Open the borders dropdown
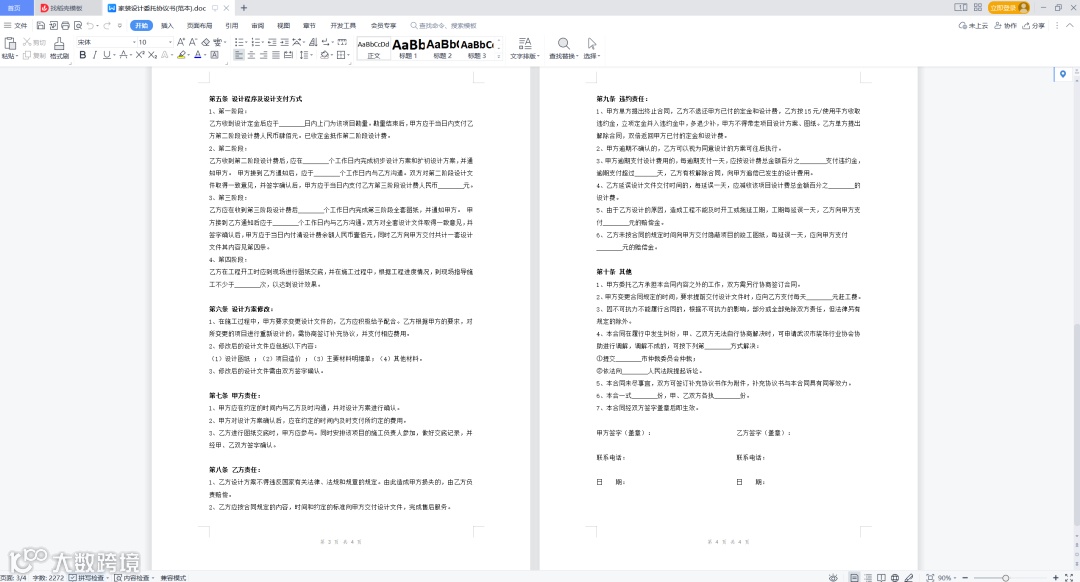1080x582 pixels. point(349,55)
